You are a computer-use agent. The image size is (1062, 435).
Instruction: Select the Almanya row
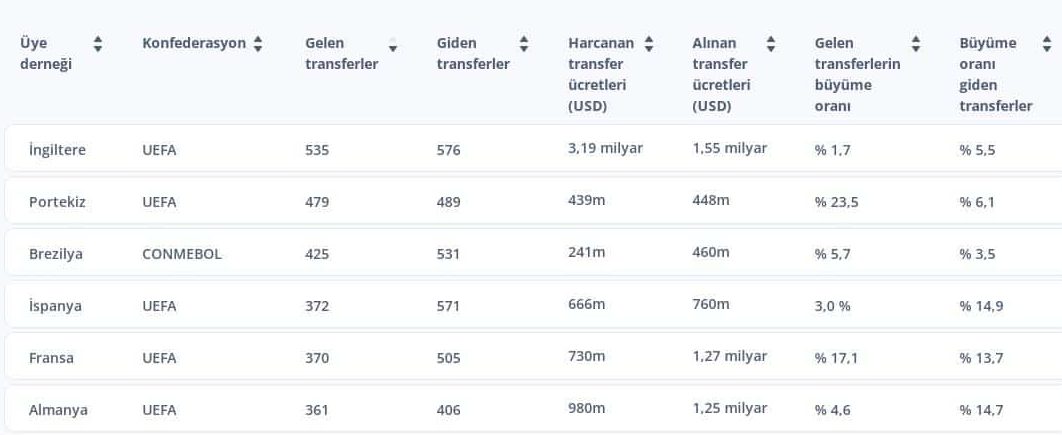click(533, 409)
